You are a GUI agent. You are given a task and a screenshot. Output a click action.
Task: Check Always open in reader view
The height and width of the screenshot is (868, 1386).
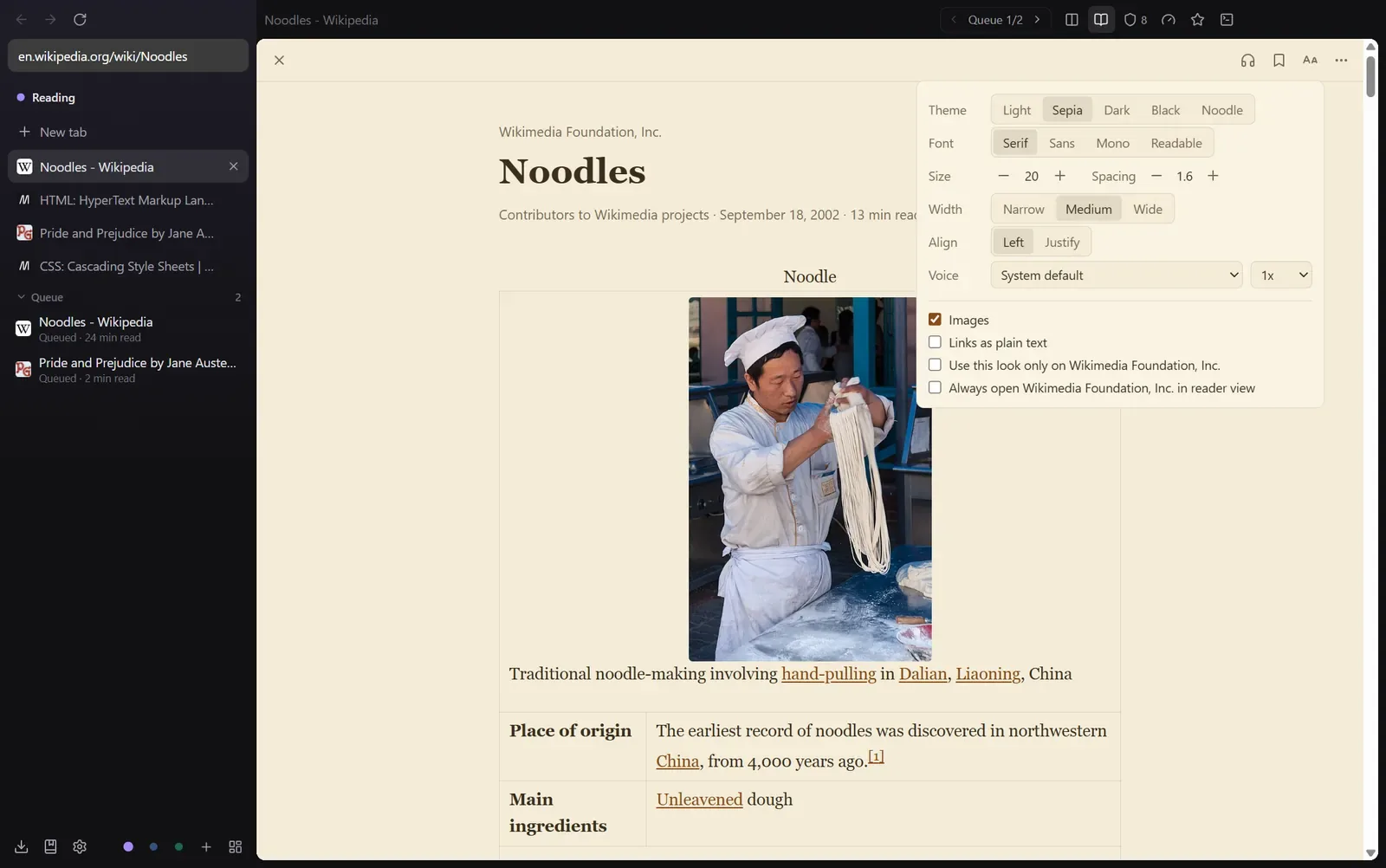click(x=935, y=387)
